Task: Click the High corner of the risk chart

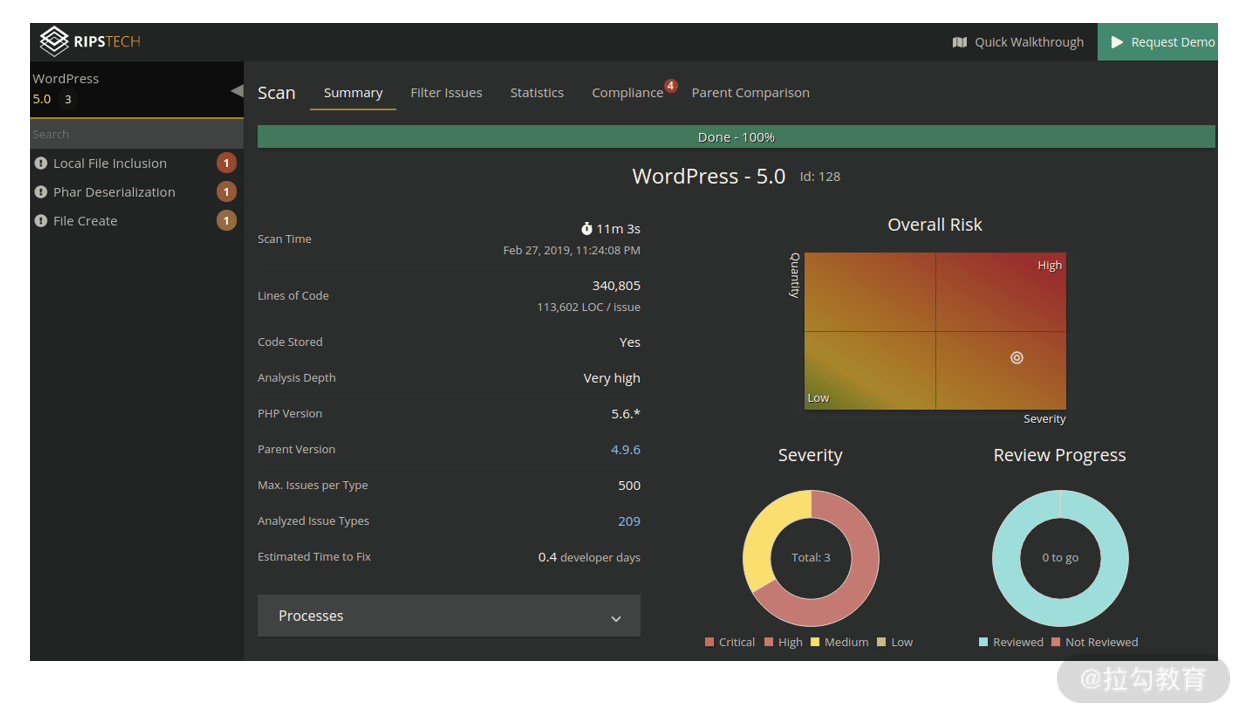Action: point(1049,266)
